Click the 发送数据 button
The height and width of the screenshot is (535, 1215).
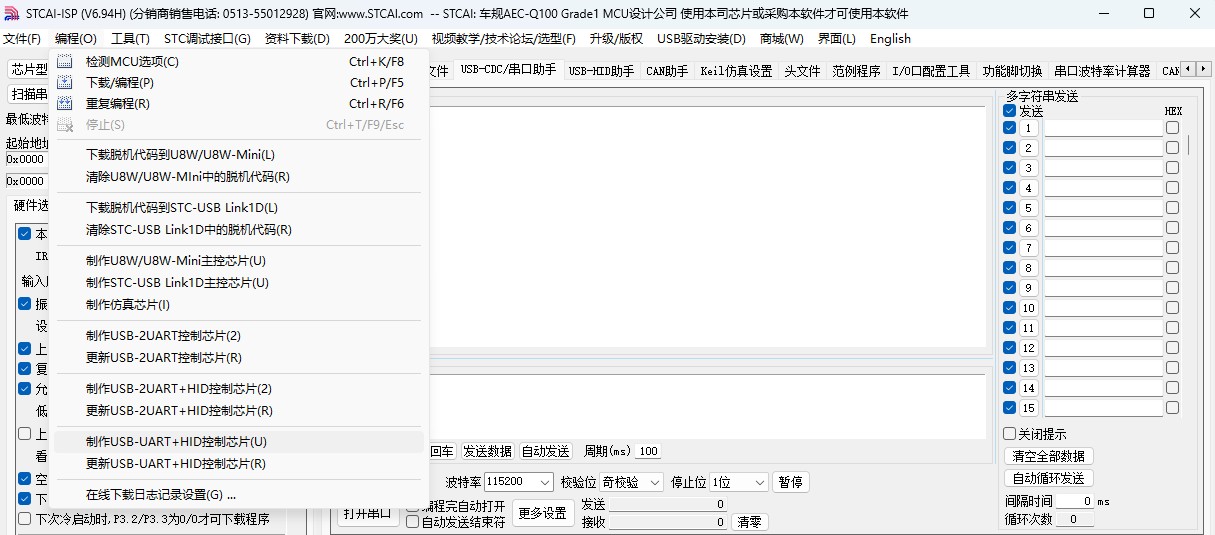[487, 451]
